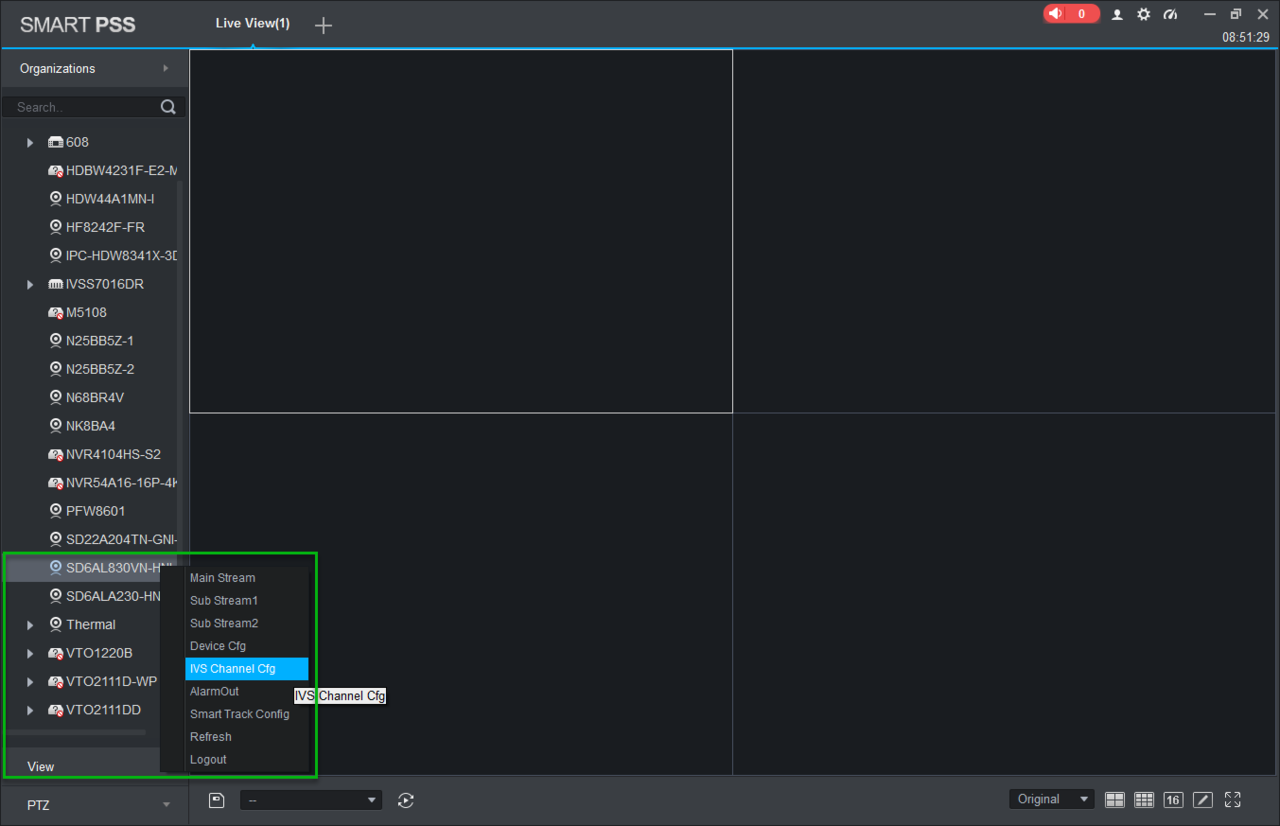Switch to the Live View(1) tab
The height and width of the screenshot is (826, 1280).
point(253,23)
